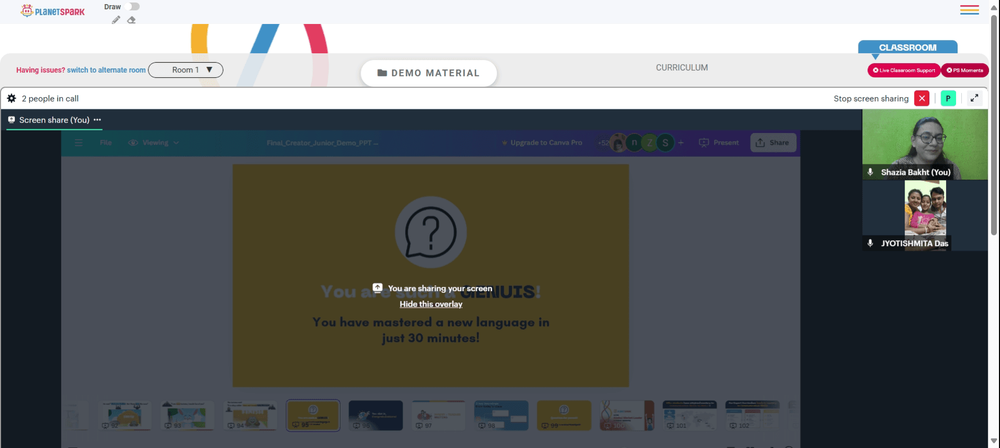The width and height of the screenshot is (1000, 448).
Task: Select the pencil drawing tool
Action: pyautogui.click(x=115, y=20)
